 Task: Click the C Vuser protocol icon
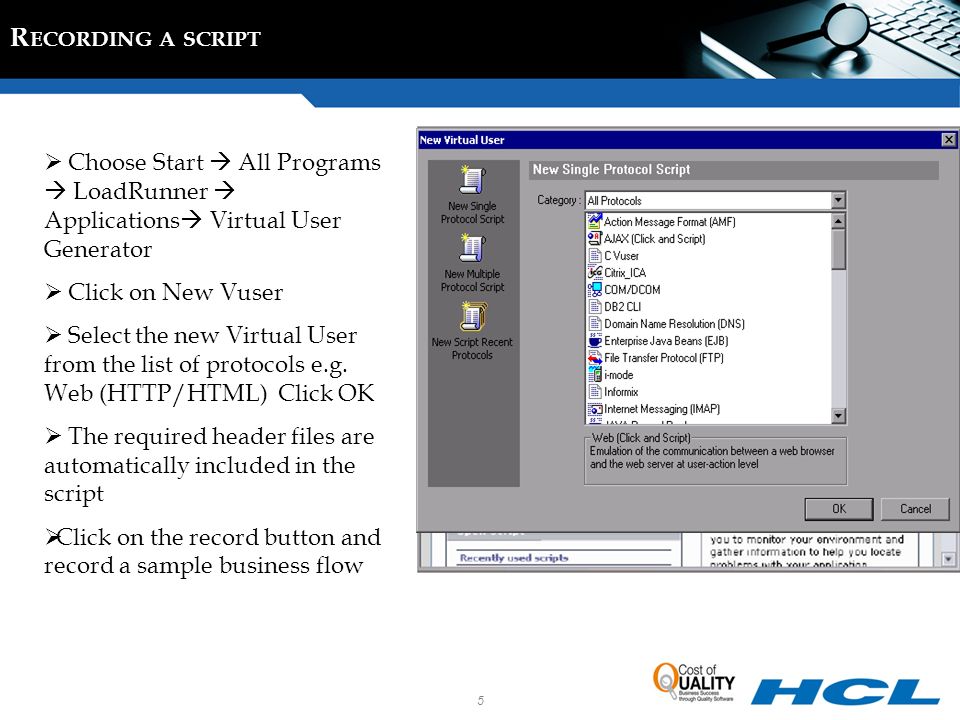click(x=594, y=255)
